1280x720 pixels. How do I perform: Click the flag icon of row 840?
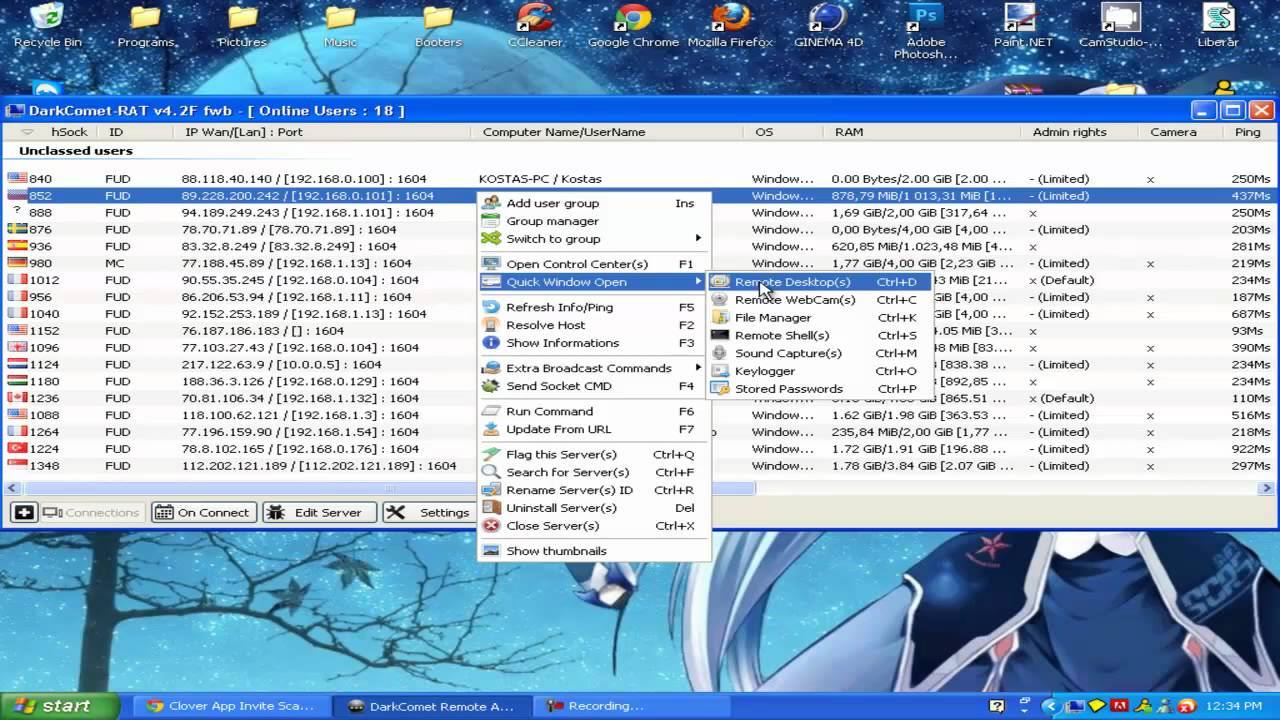tap(17, 179)
